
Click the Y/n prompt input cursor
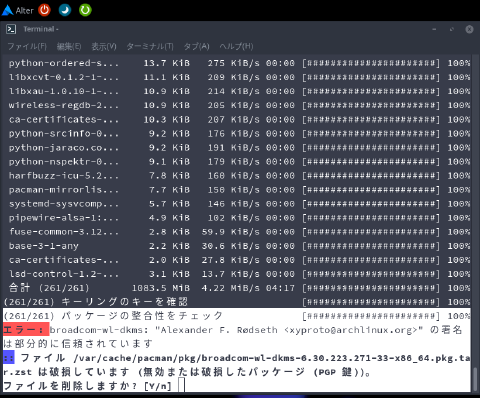pyautogui.click(x=181, y=385)
